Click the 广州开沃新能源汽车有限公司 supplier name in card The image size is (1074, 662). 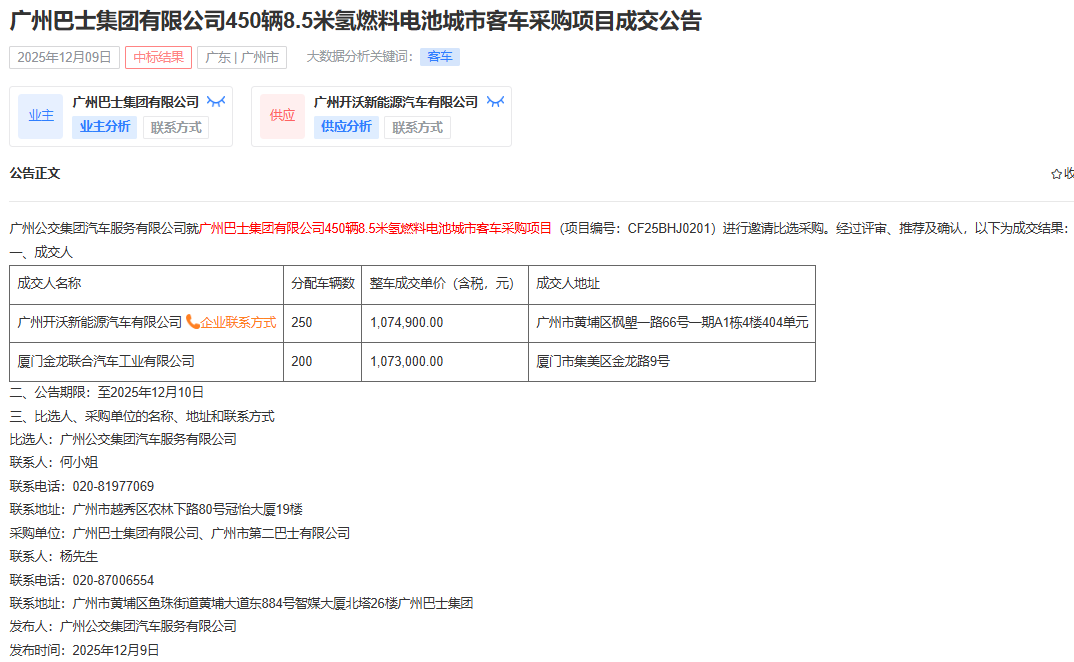coord(396,102)
